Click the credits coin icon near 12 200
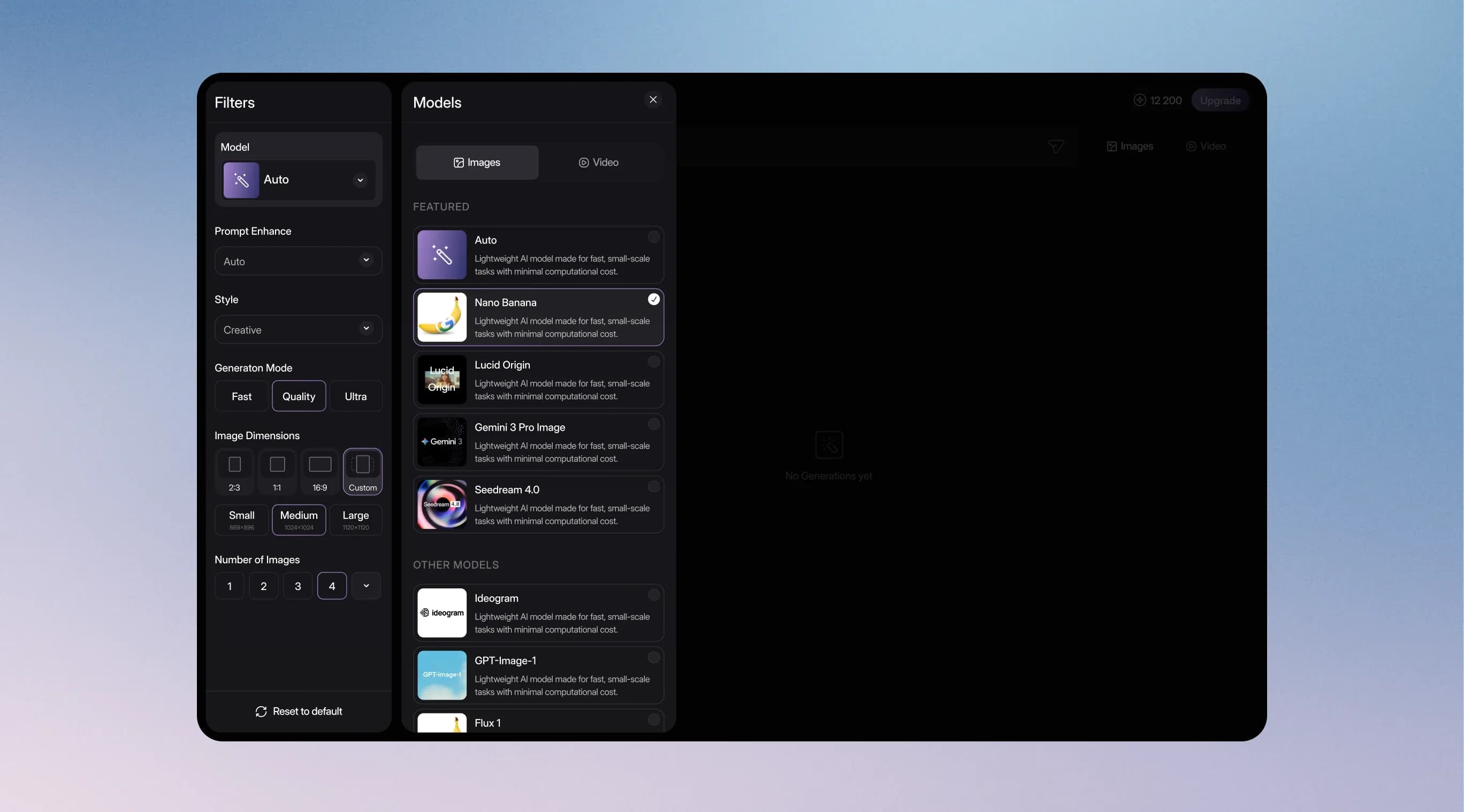This screenshot has width=1464, height=812. 1140,100
